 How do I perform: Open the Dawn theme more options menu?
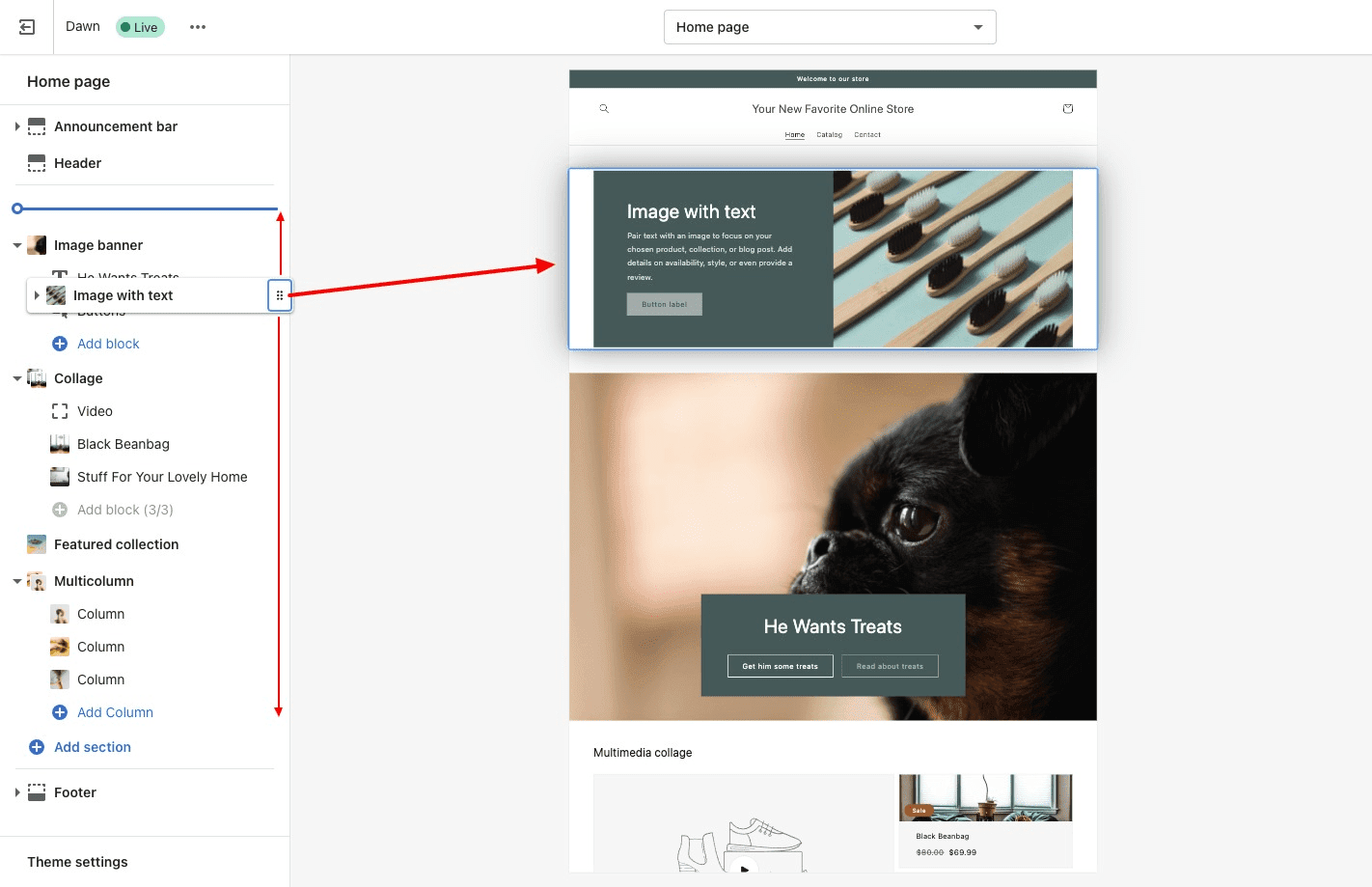(x=198, y=26)
